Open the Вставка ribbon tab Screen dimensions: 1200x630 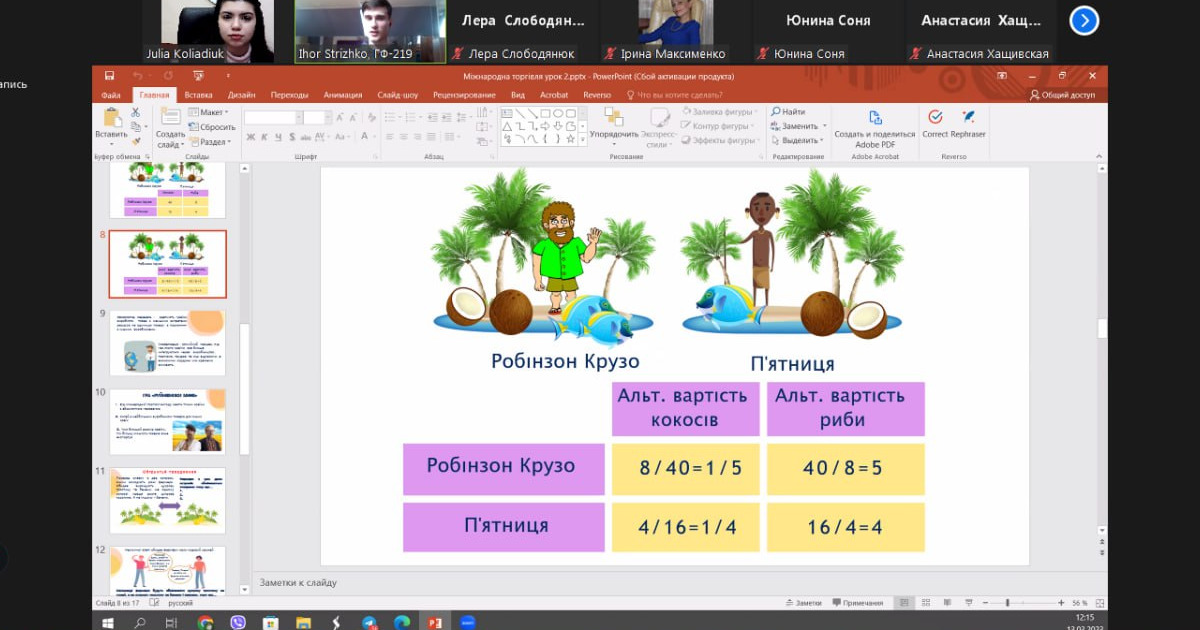pos(198,95)
